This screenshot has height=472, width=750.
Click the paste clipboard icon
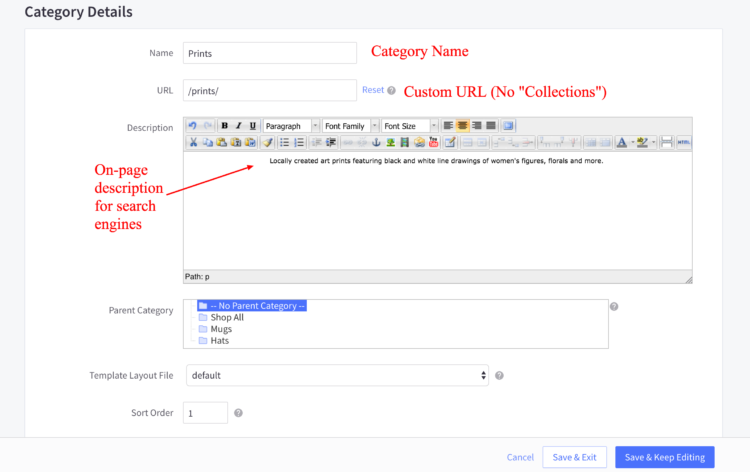pos(221,142)
